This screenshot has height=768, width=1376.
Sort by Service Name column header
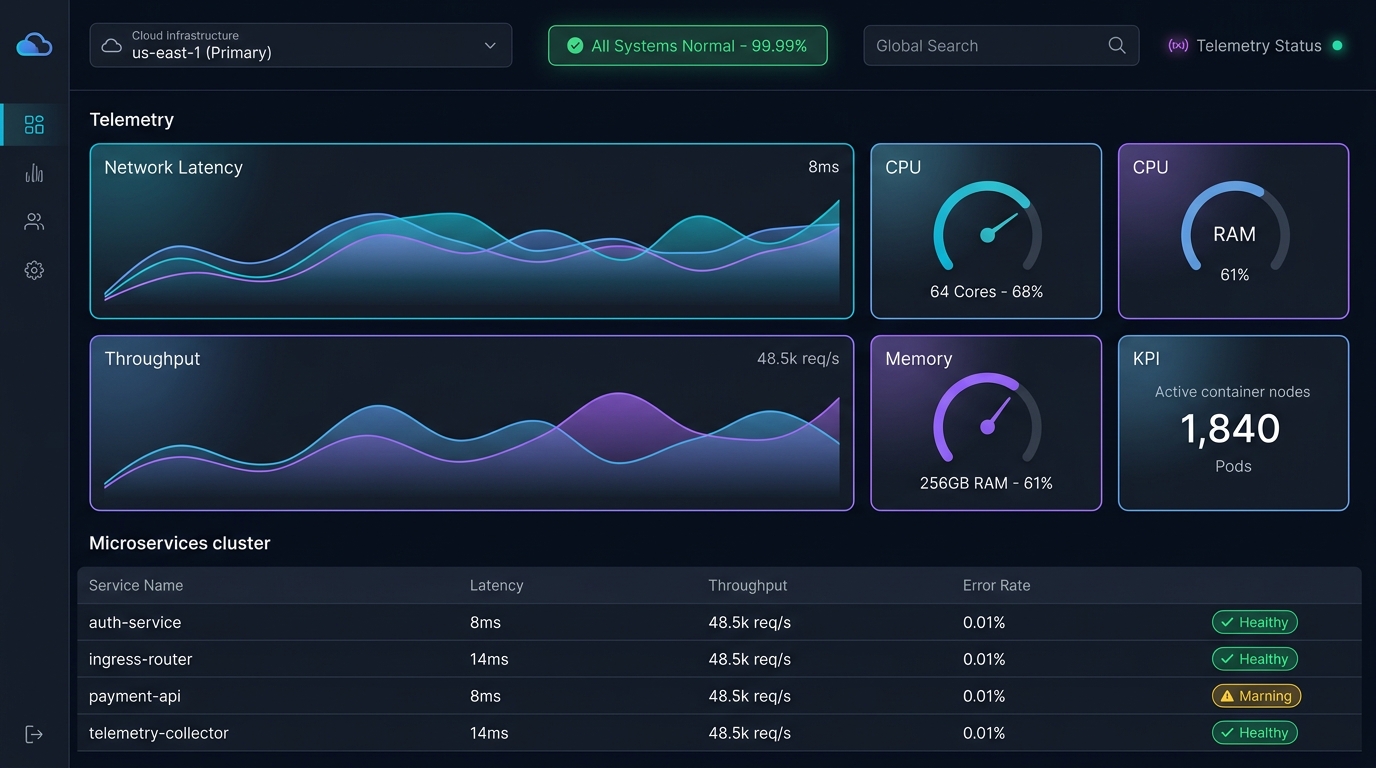pos(136,585)
